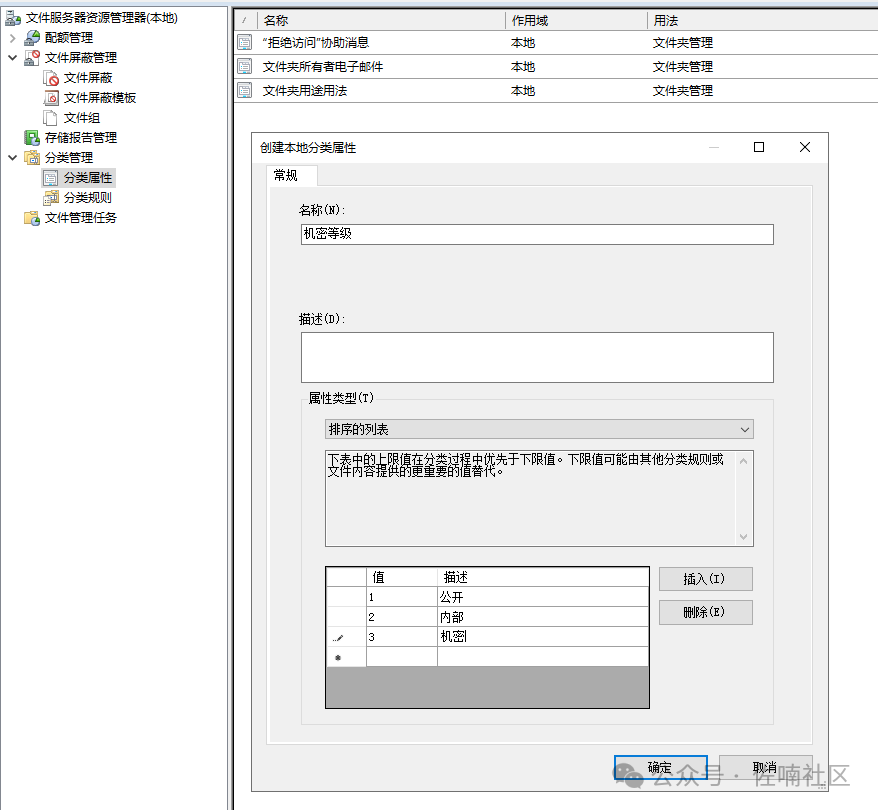Viewport: 878px width, 810px height.
Task: Collapse the 文件屏蔽管理 tree node
Action: (x=12, y=58)
